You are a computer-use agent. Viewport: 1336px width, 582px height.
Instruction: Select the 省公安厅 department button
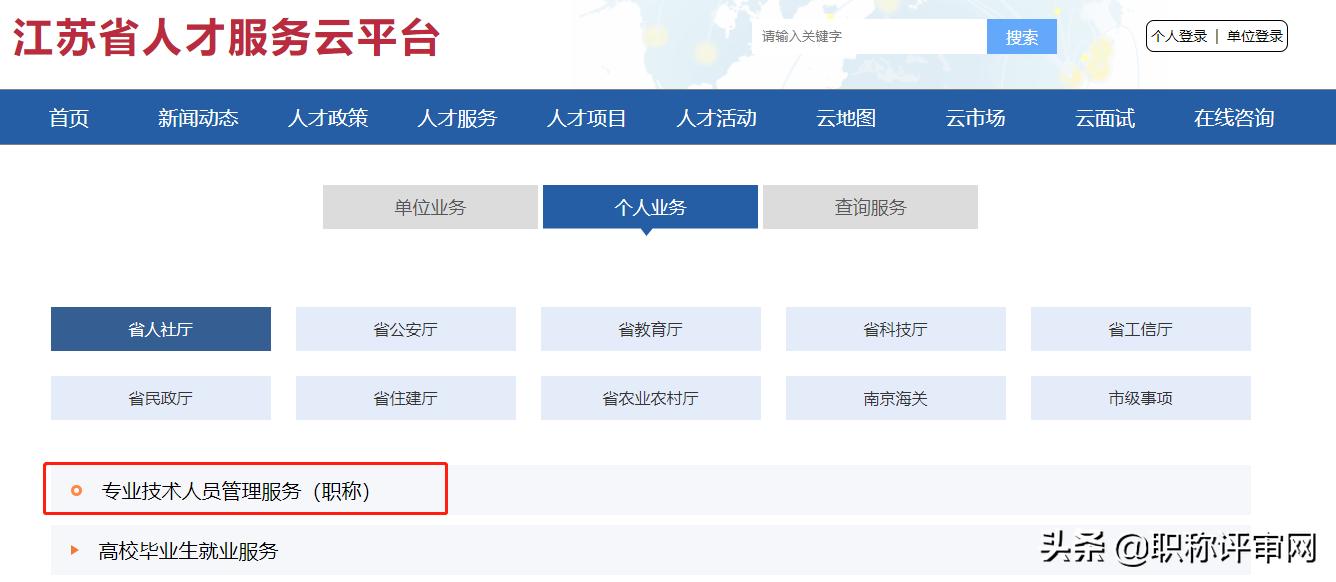coord(405,328)
